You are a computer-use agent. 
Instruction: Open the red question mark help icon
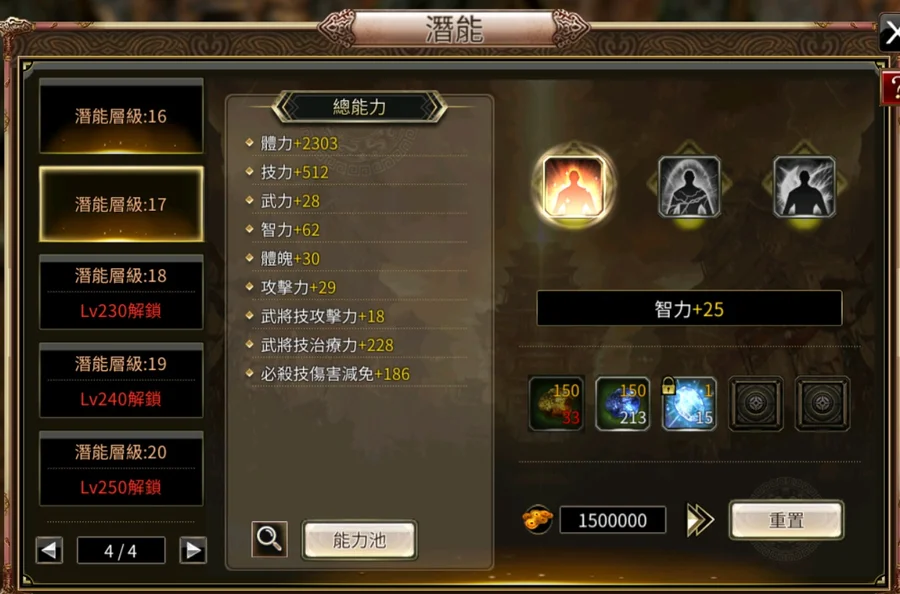(x=891, y=89)
